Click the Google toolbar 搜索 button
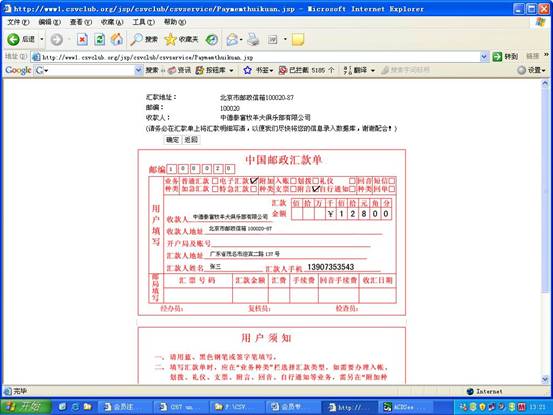This screenshot has height=415, width=553. (152, 70)
